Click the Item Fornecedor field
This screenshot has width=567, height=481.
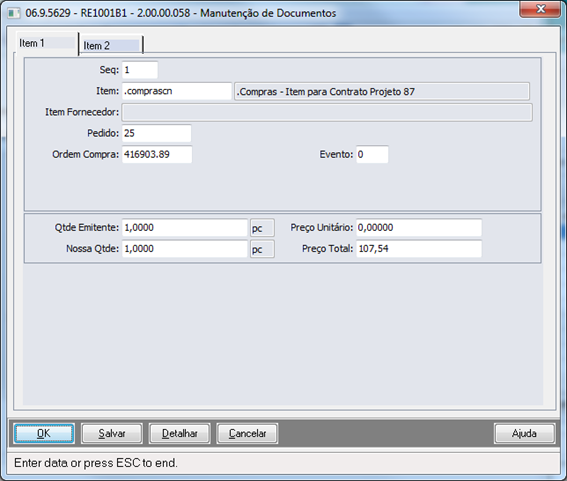pos(327,112)
